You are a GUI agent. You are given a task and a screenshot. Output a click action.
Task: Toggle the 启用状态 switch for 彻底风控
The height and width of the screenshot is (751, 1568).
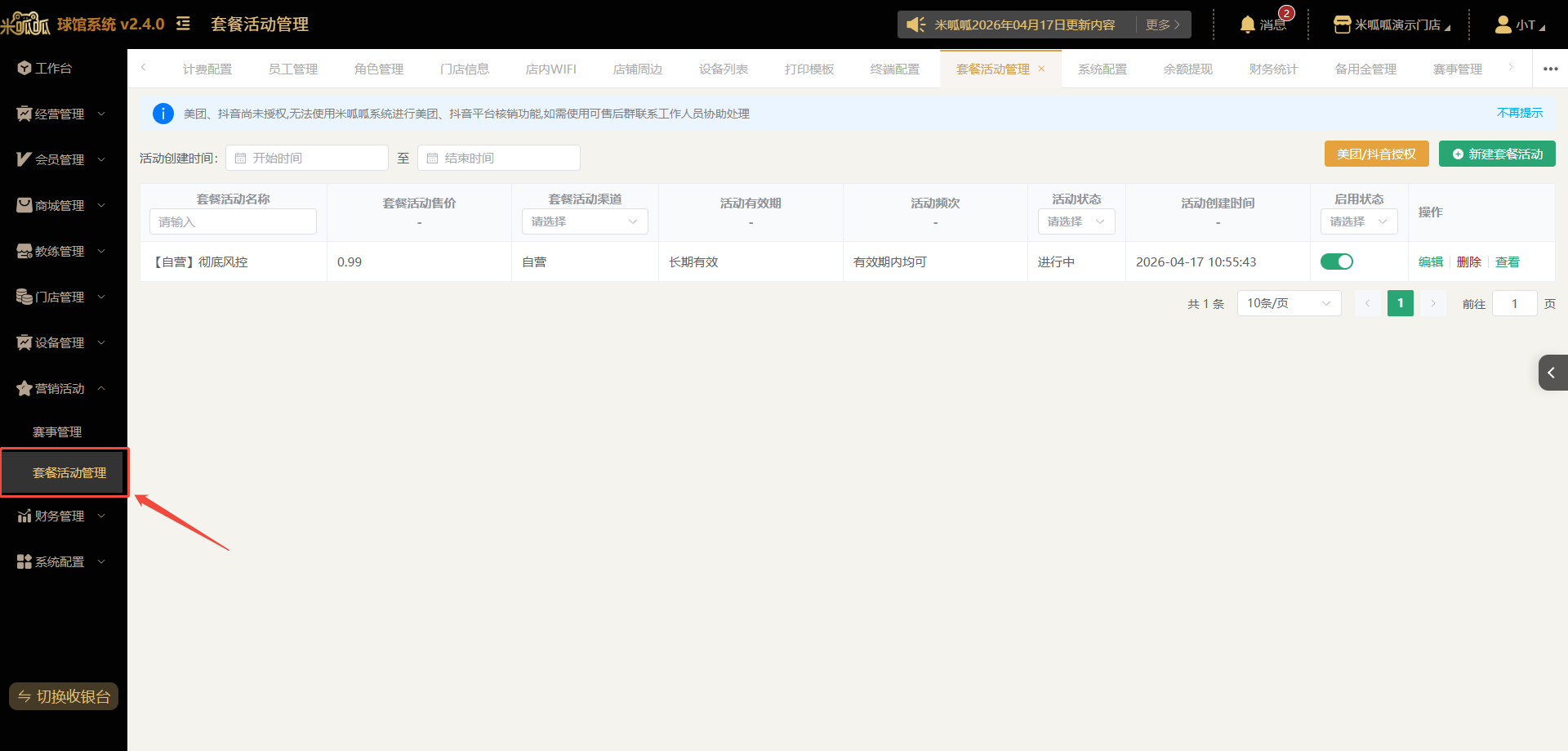pos(1337,262)
